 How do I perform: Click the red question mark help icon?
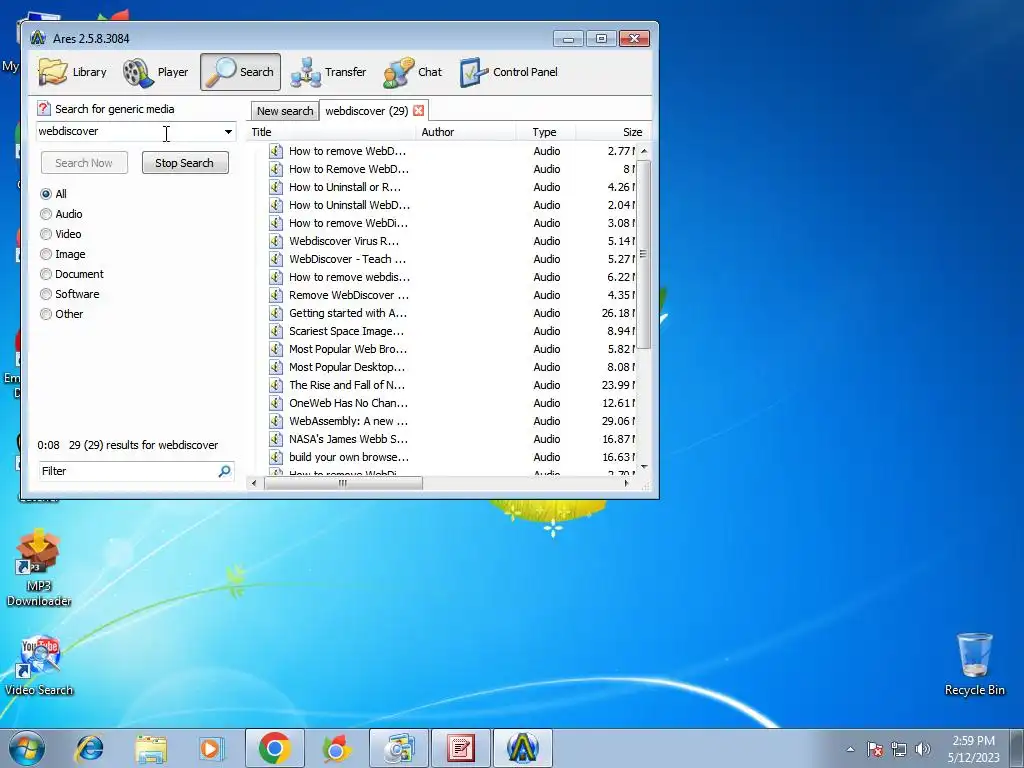pos(44,108)
